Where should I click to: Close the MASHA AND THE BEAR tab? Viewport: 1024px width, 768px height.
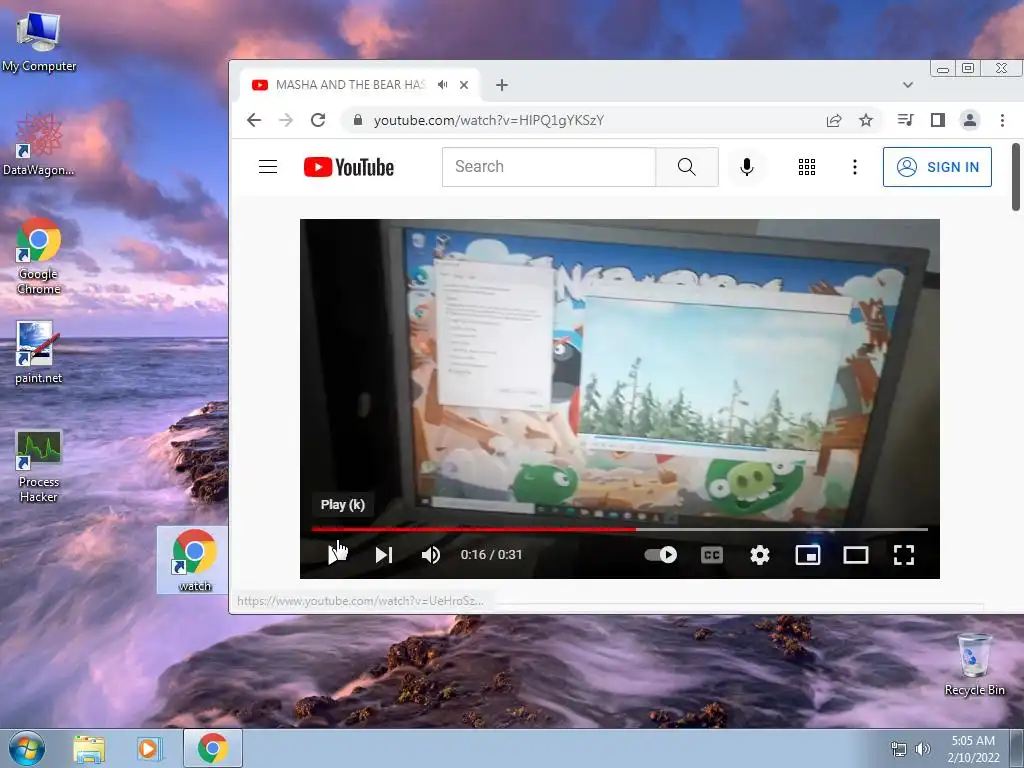[x=464, y=85]
